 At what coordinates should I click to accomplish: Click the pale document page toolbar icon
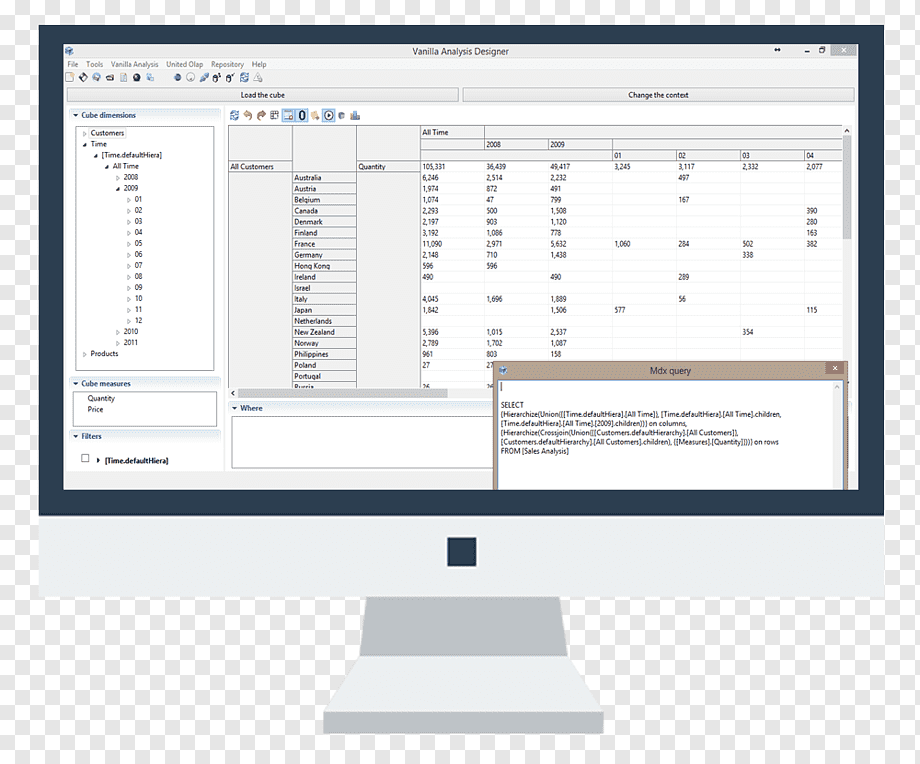coord(123,77)
